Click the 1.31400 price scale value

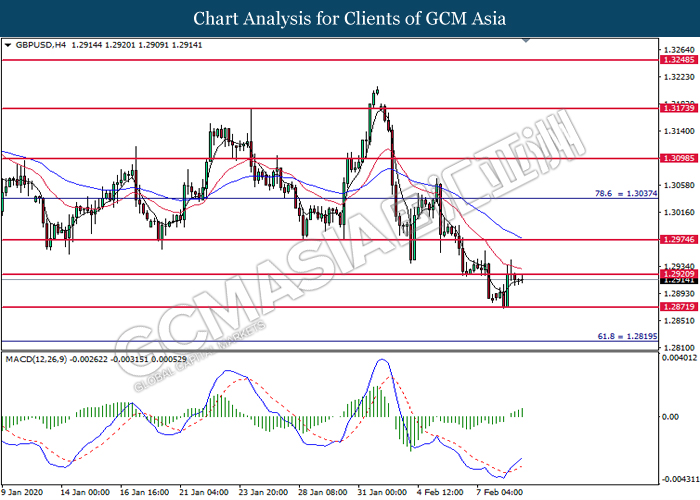pyautogui.click(x=679, y=131)
